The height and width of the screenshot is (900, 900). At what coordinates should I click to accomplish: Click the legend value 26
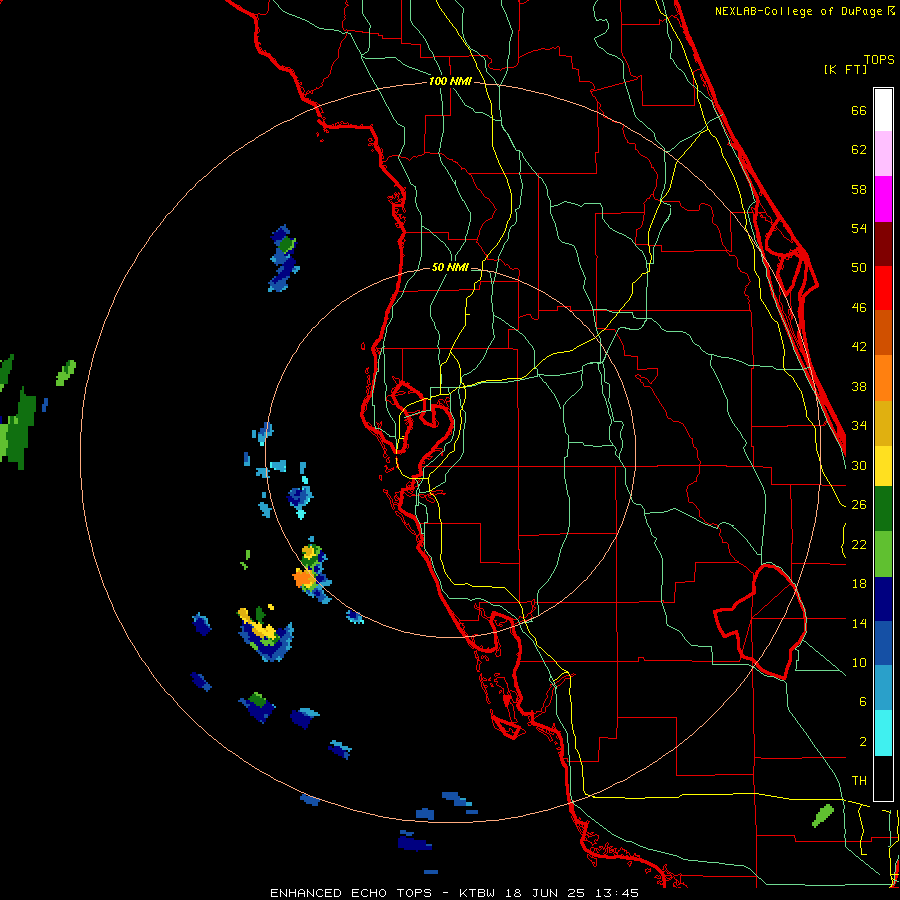pos(859,505)
